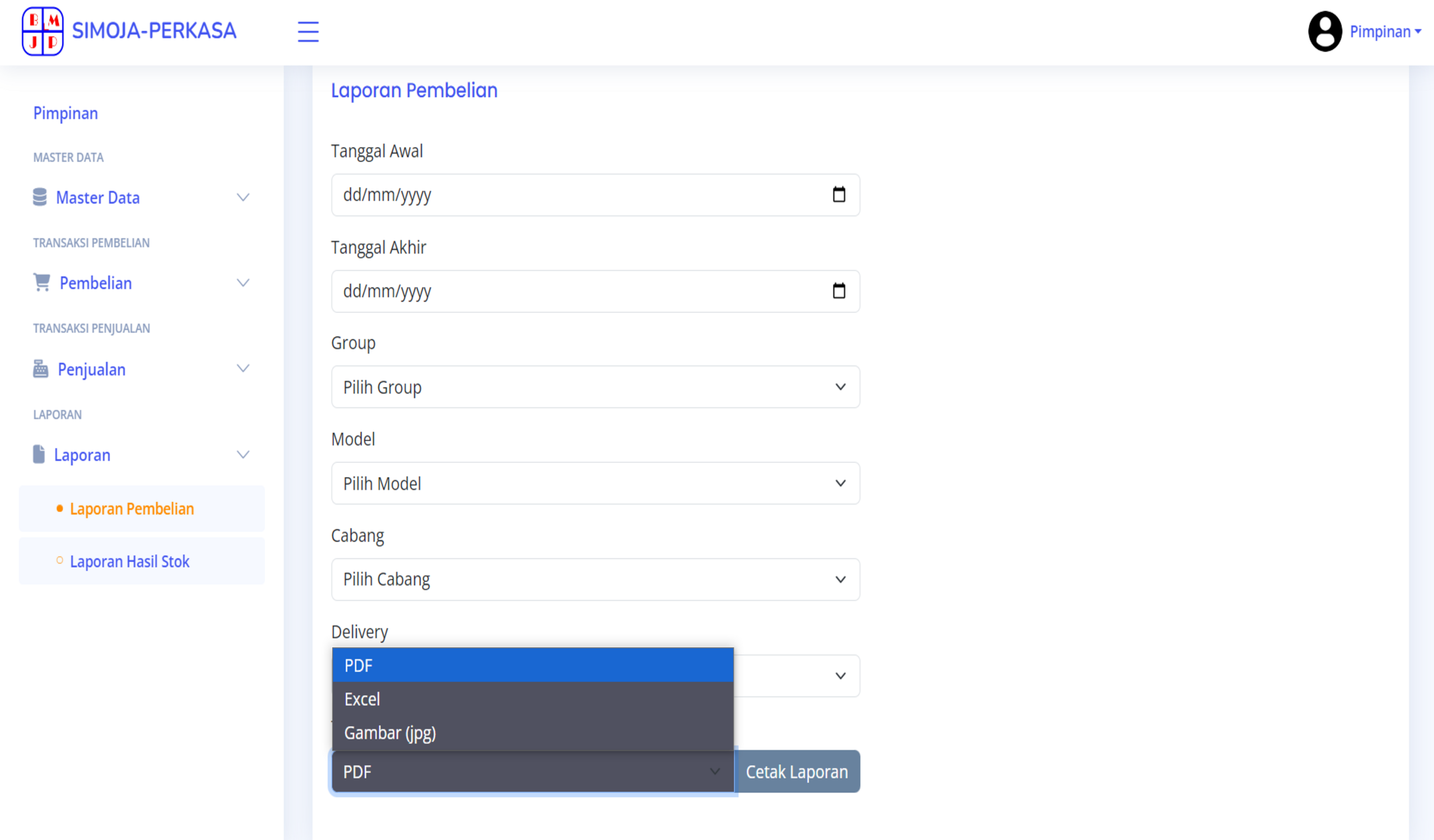Collapse Laporan sidebar section chevron
The image size is (1434, 840).
click(x=243, y=454)
